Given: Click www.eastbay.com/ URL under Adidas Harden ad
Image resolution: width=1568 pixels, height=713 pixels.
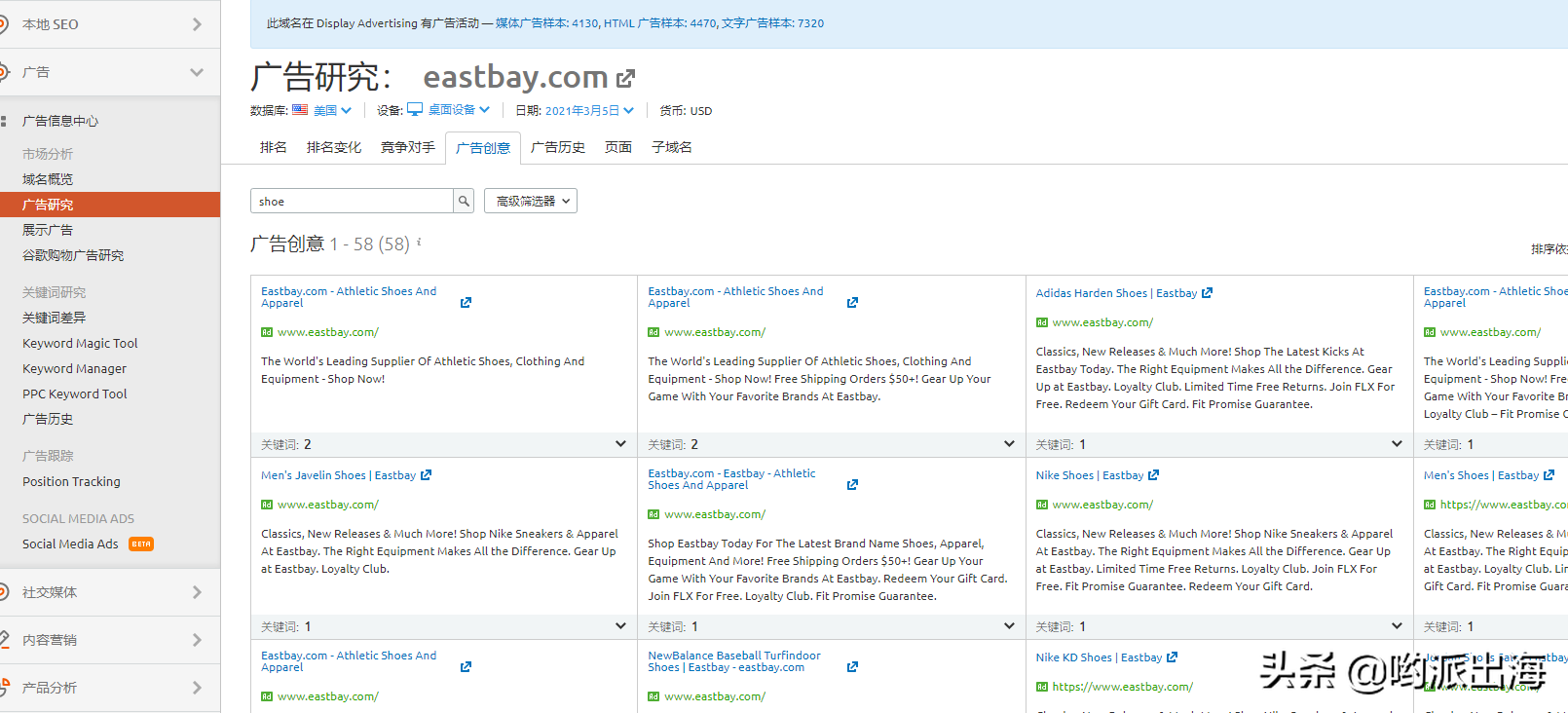Looking at the screenshot, I should (1102, 321).
